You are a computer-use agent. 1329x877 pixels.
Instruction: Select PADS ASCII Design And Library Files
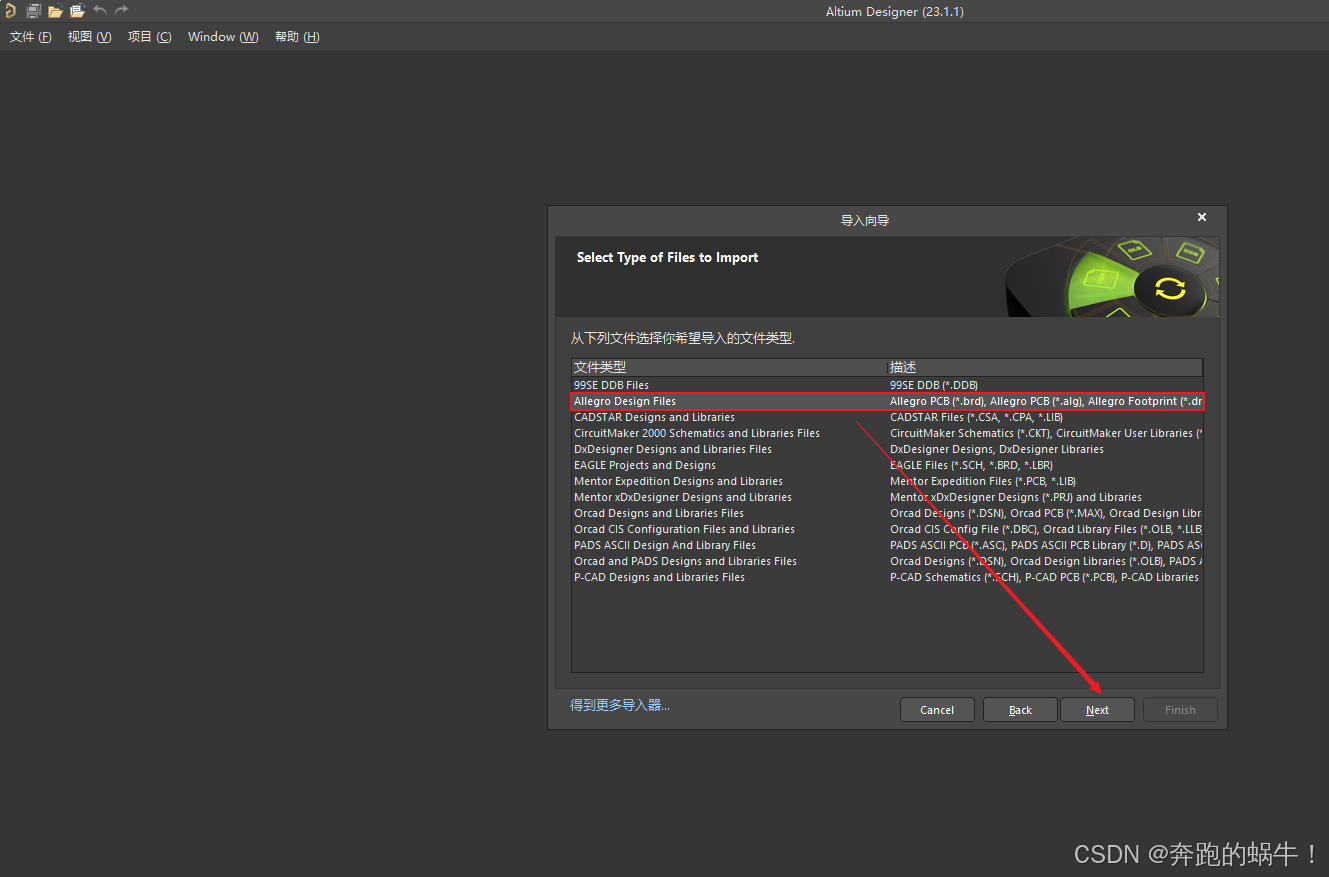[887, 545]
